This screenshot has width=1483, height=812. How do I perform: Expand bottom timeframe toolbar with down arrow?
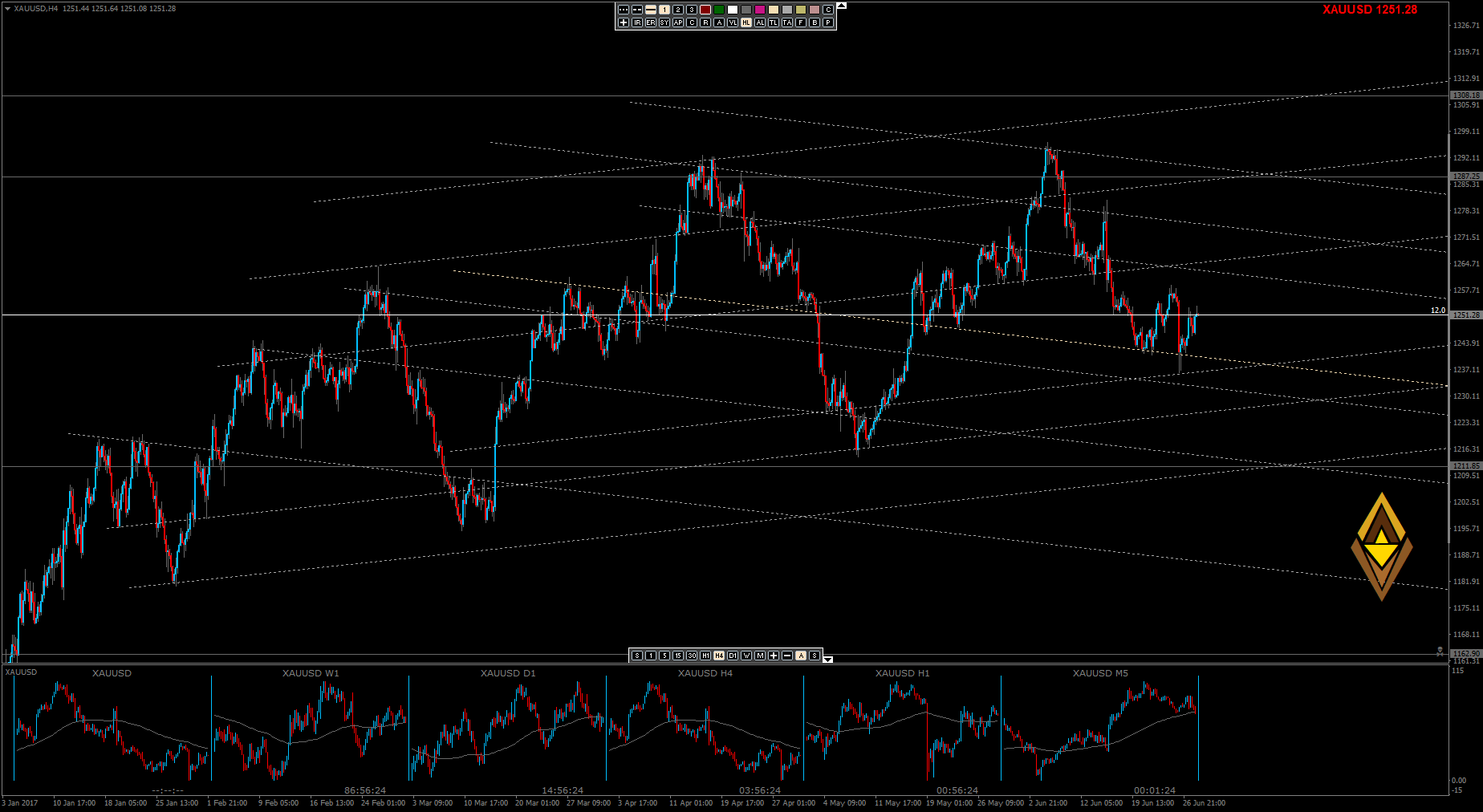click(x=828, y=659)
